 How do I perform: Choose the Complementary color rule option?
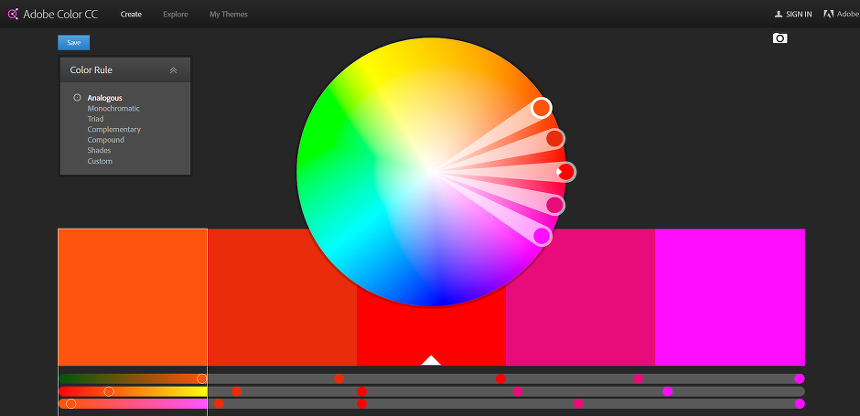pos(114,130)
